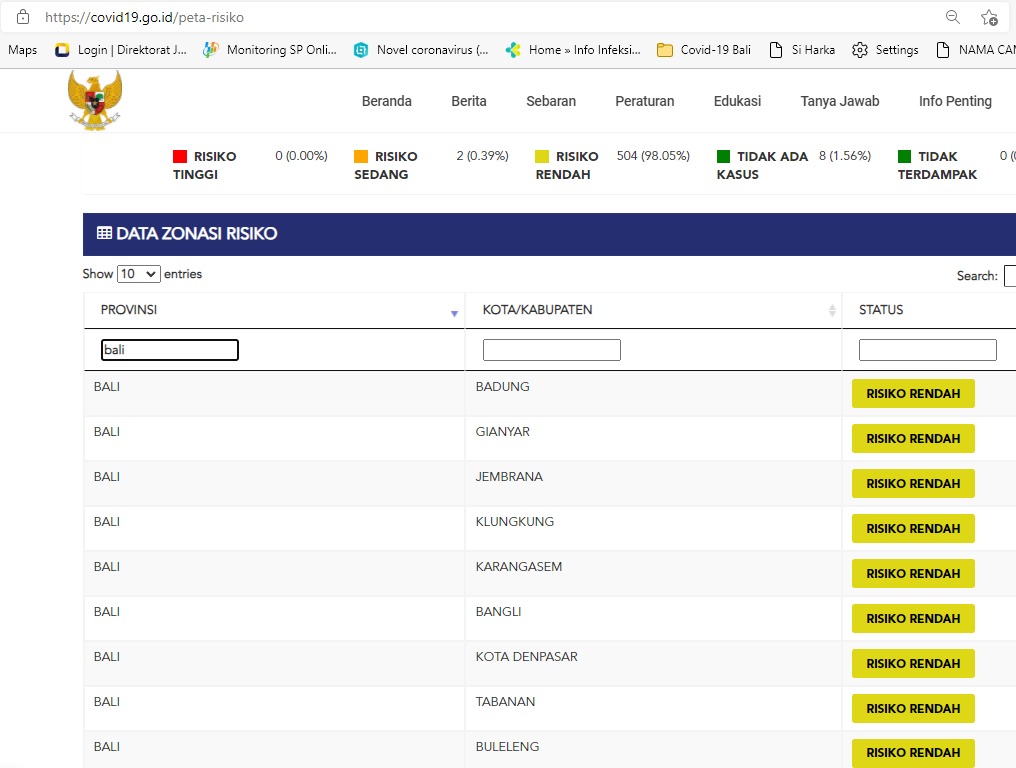Expand the Show entries dropdown

click(x=138, y=274)
